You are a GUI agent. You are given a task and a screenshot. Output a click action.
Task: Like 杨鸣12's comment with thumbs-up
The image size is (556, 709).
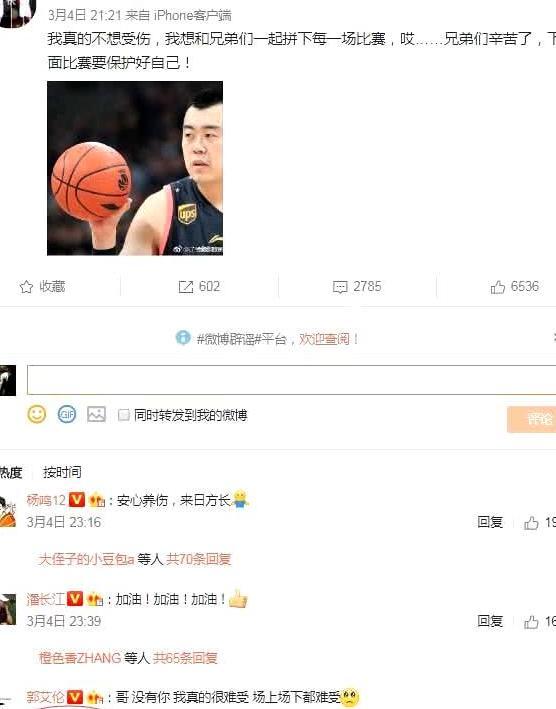[x=531, y=523]
